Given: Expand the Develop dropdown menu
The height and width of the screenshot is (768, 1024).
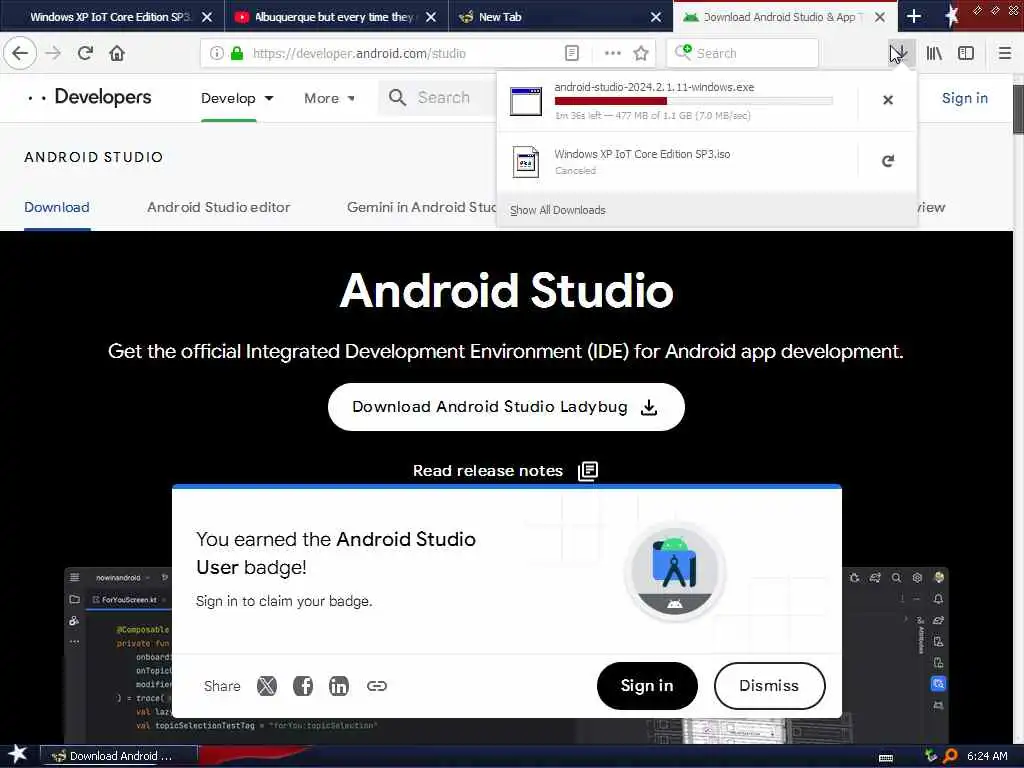Looking at the screenshot, I should pyautogui.click(x=236, y=98).
